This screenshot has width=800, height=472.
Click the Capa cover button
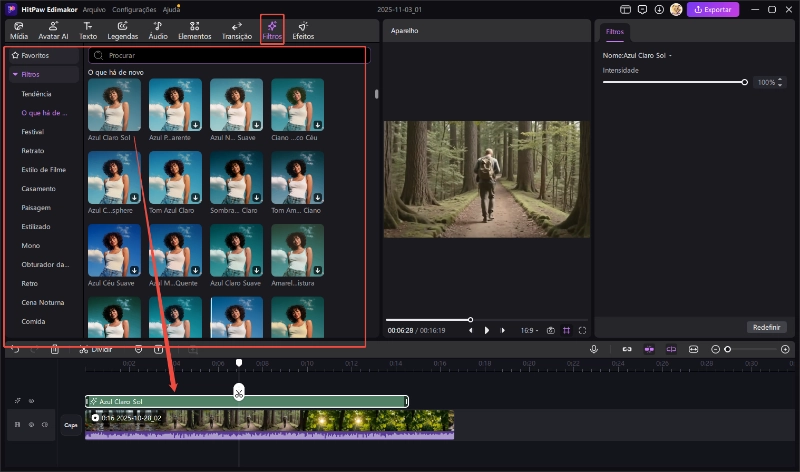[70, 425]
